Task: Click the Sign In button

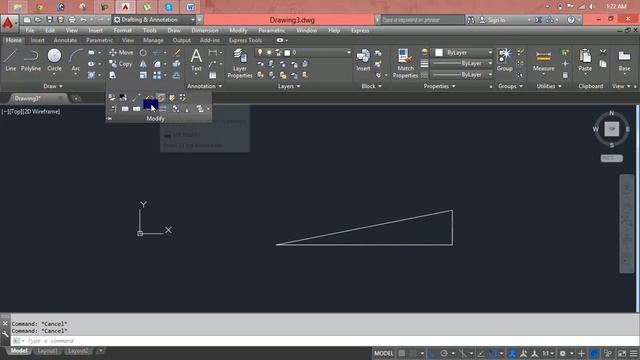Action: pos(492,20)
